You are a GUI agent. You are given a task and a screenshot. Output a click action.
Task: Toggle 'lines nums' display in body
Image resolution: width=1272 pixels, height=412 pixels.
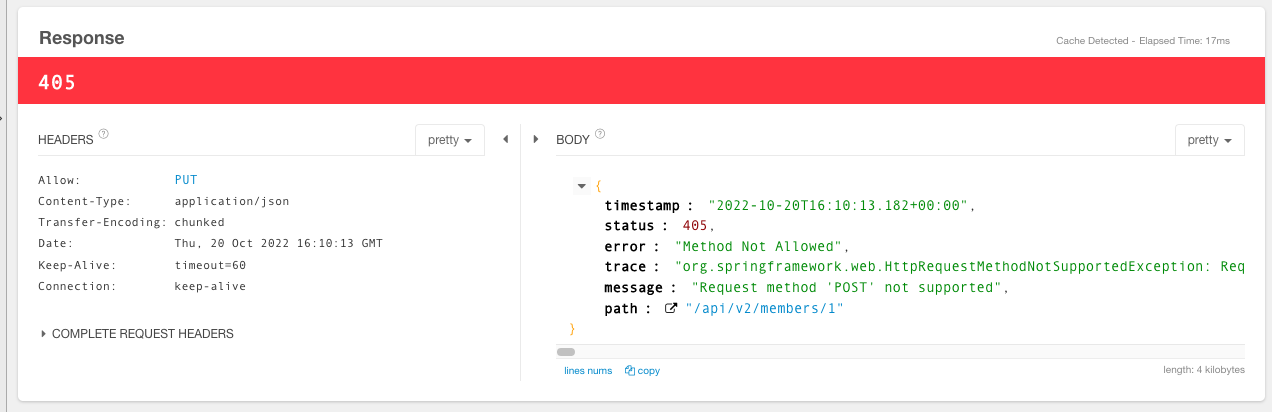click(x=588, y=370)
